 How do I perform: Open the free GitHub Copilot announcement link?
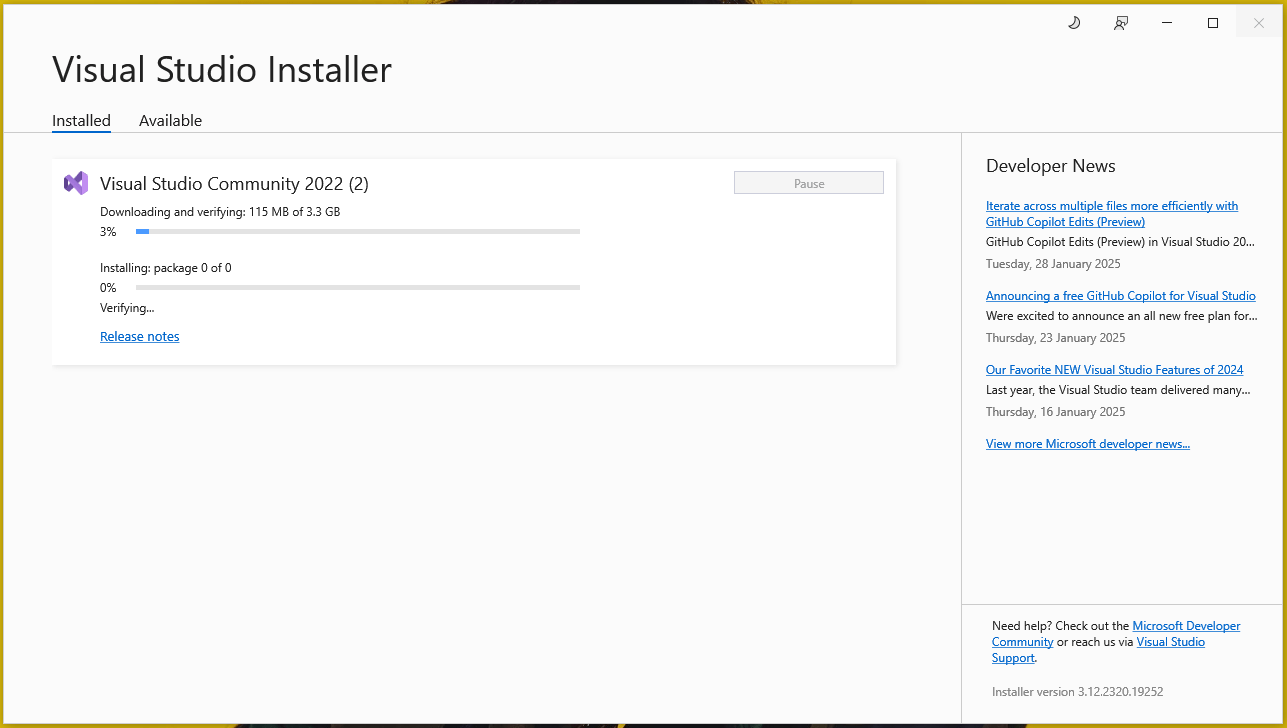click(x=1120, y=296)
